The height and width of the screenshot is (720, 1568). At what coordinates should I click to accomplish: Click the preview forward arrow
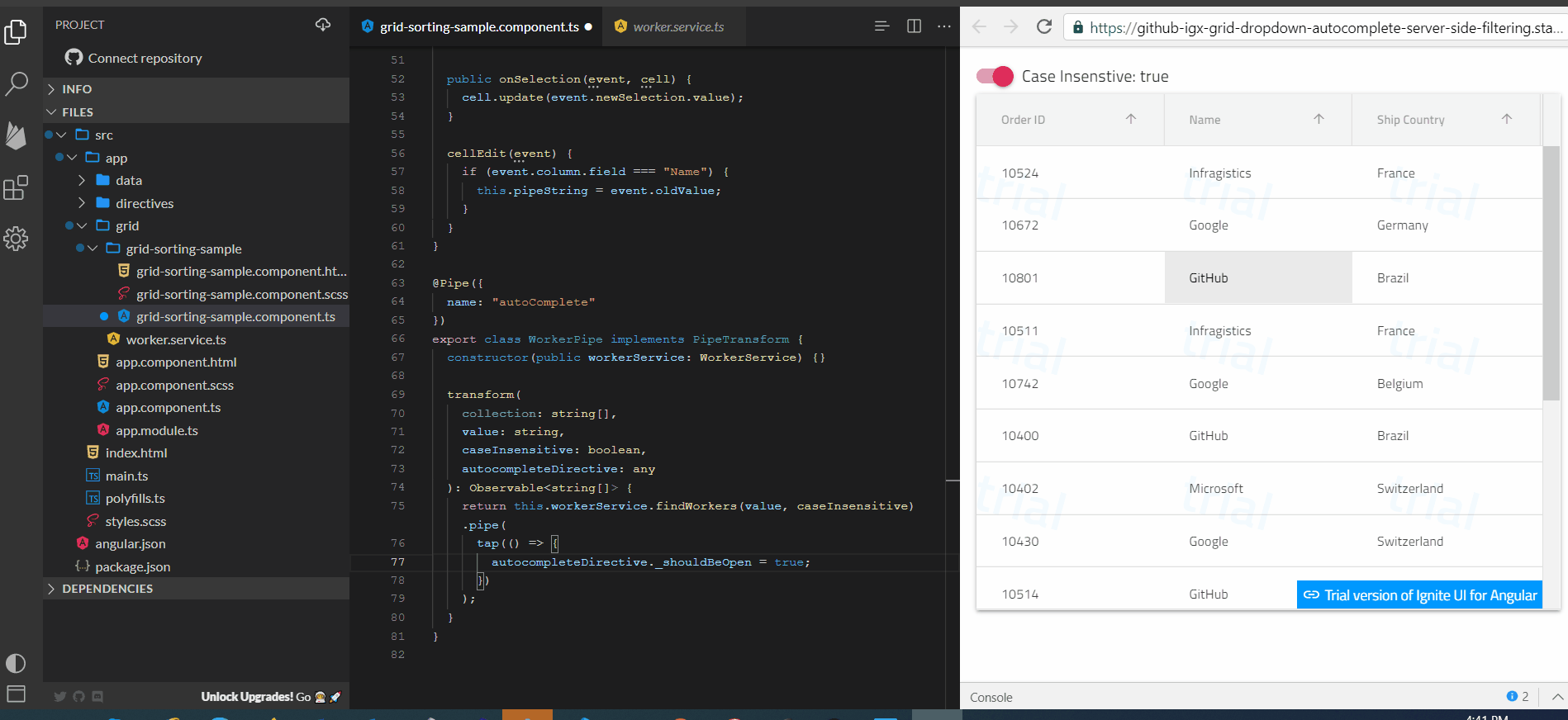pos(1010,26)
